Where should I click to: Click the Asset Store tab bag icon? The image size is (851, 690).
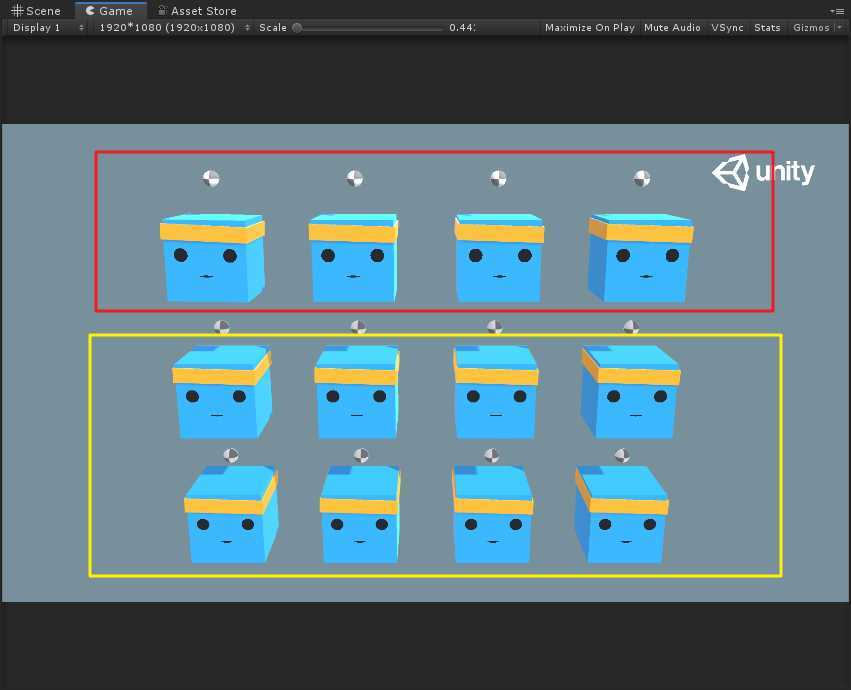point(162,10)
